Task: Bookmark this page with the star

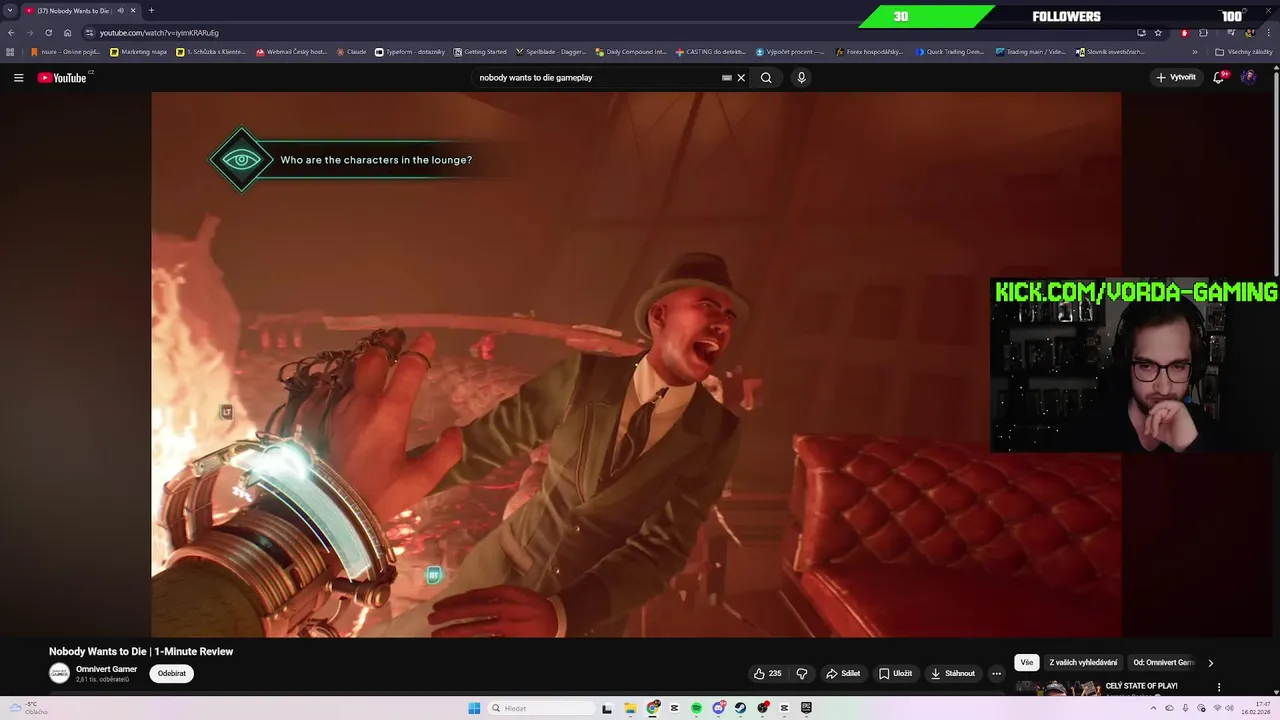Action: 1158,32
